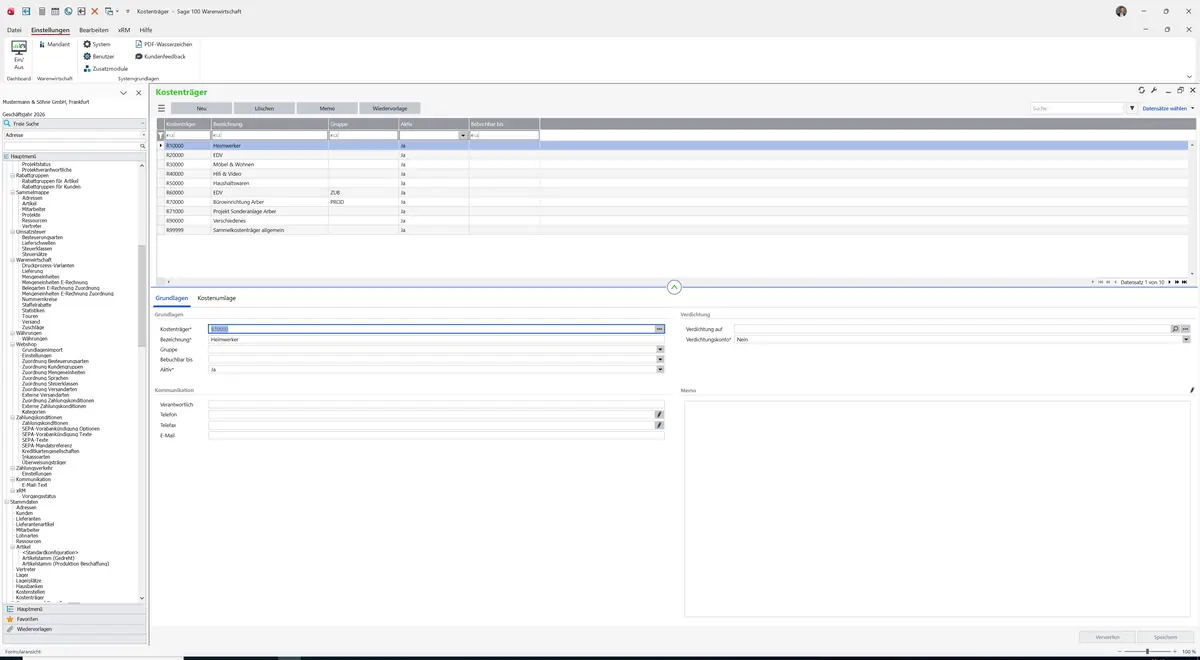Open the Gruppe dropdown
Image resolution: width=1200 pixels, height=660 pixels.
tap(660, 350)
